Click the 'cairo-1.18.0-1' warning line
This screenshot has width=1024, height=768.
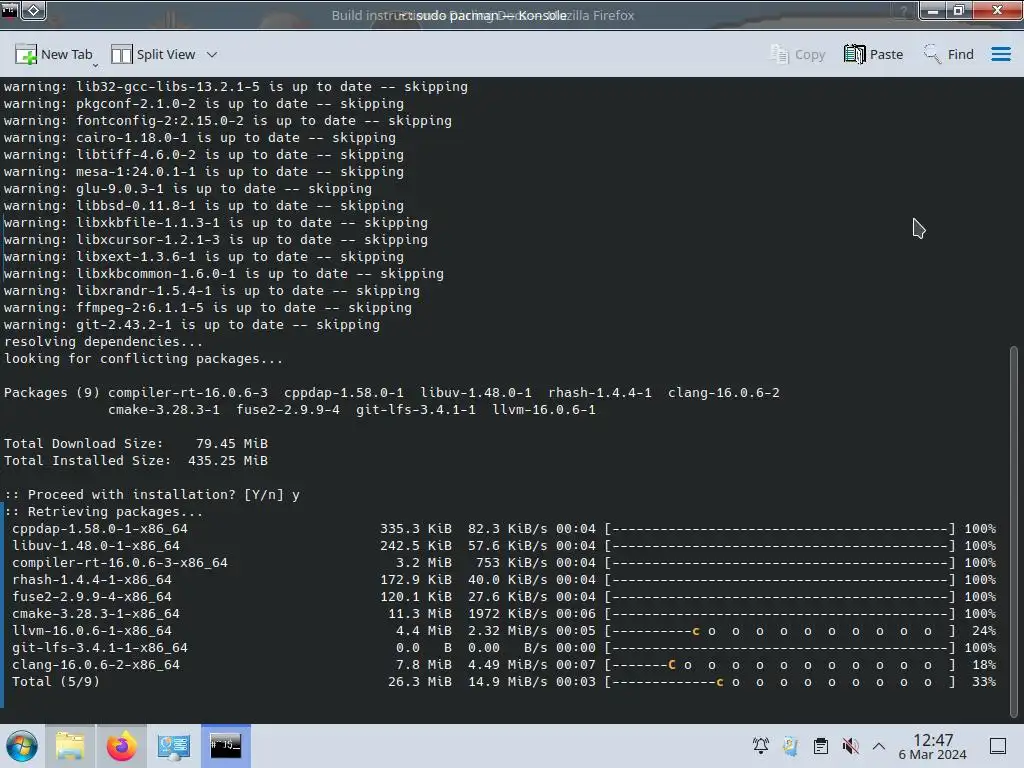(200, 137)
